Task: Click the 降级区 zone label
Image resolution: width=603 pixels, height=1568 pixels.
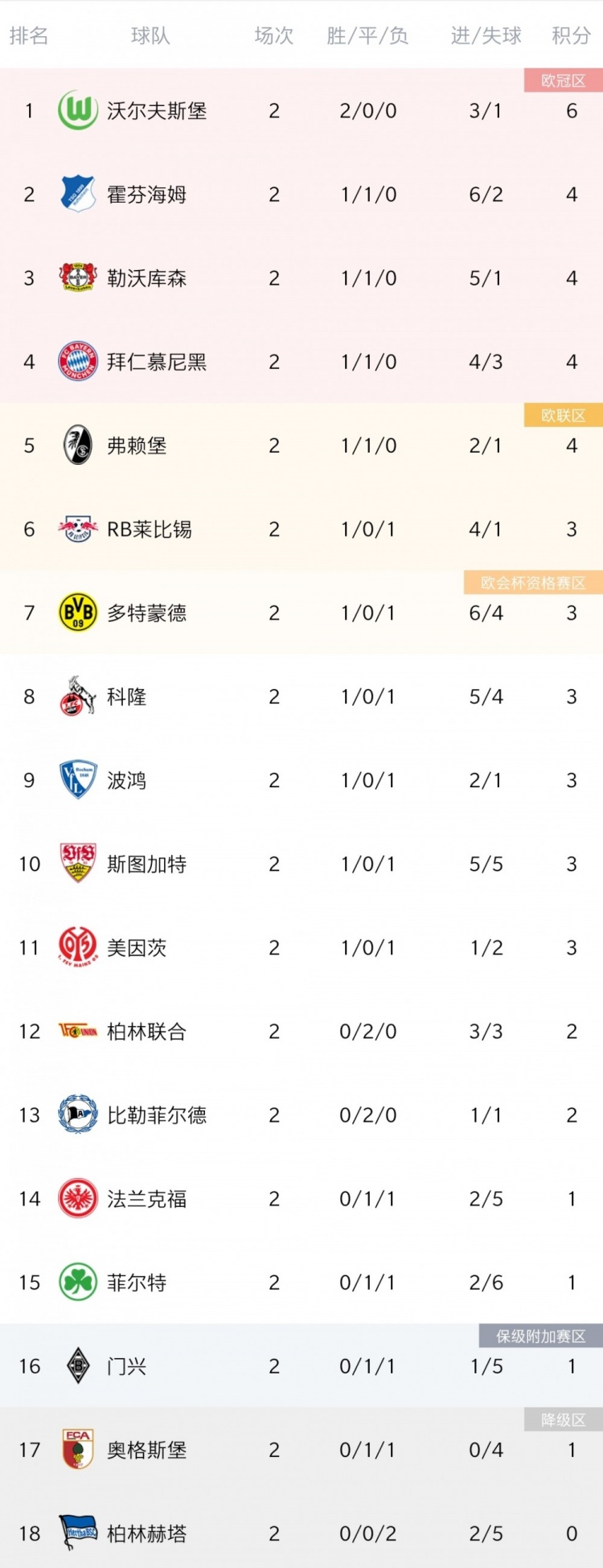Action: pyautogui.click(x=563, y=1419)
